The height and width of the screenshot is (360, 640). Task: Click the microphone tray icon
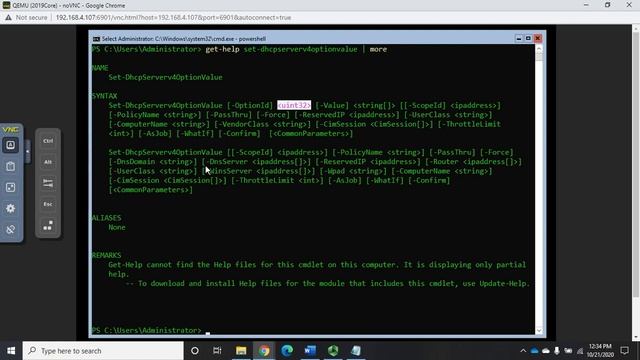click(x=557, y=351)
